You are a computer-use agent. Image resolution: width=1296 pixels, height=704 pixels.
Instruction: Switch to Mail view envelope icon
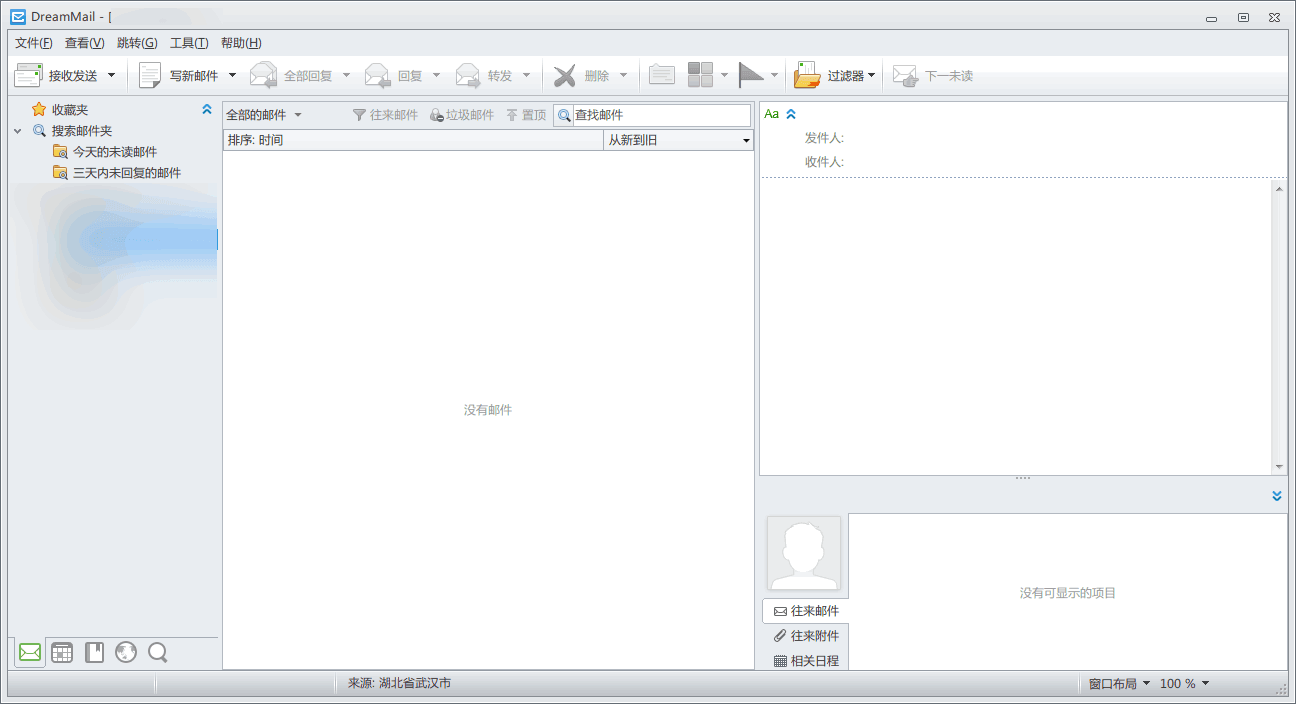click(30, 653)
